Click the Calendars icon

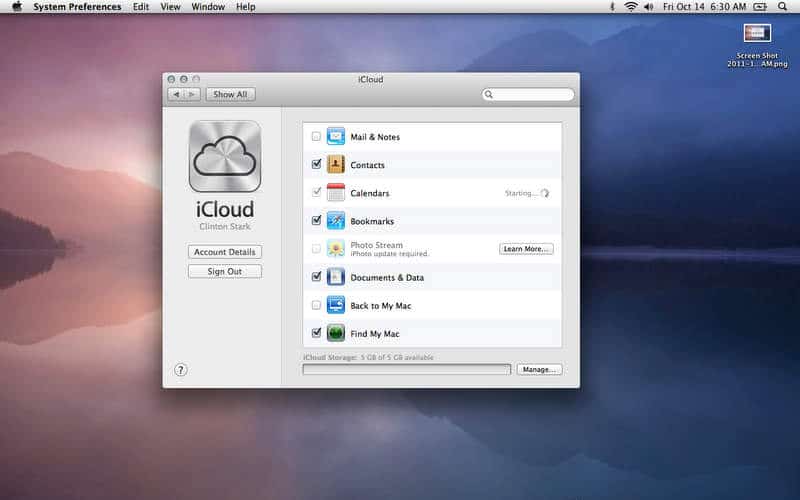pos(336,193)
